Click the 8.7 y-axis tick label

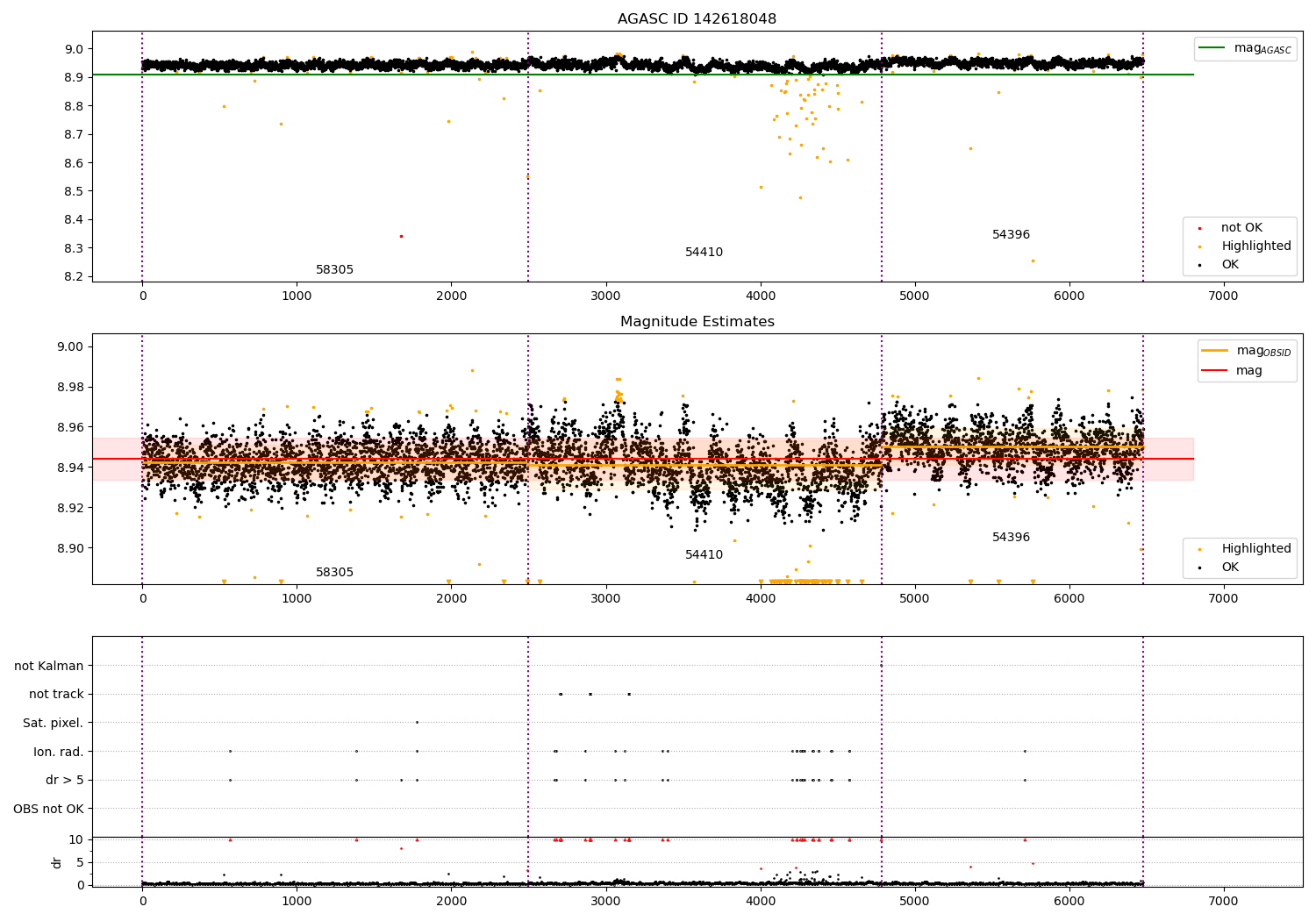point(75,134)
